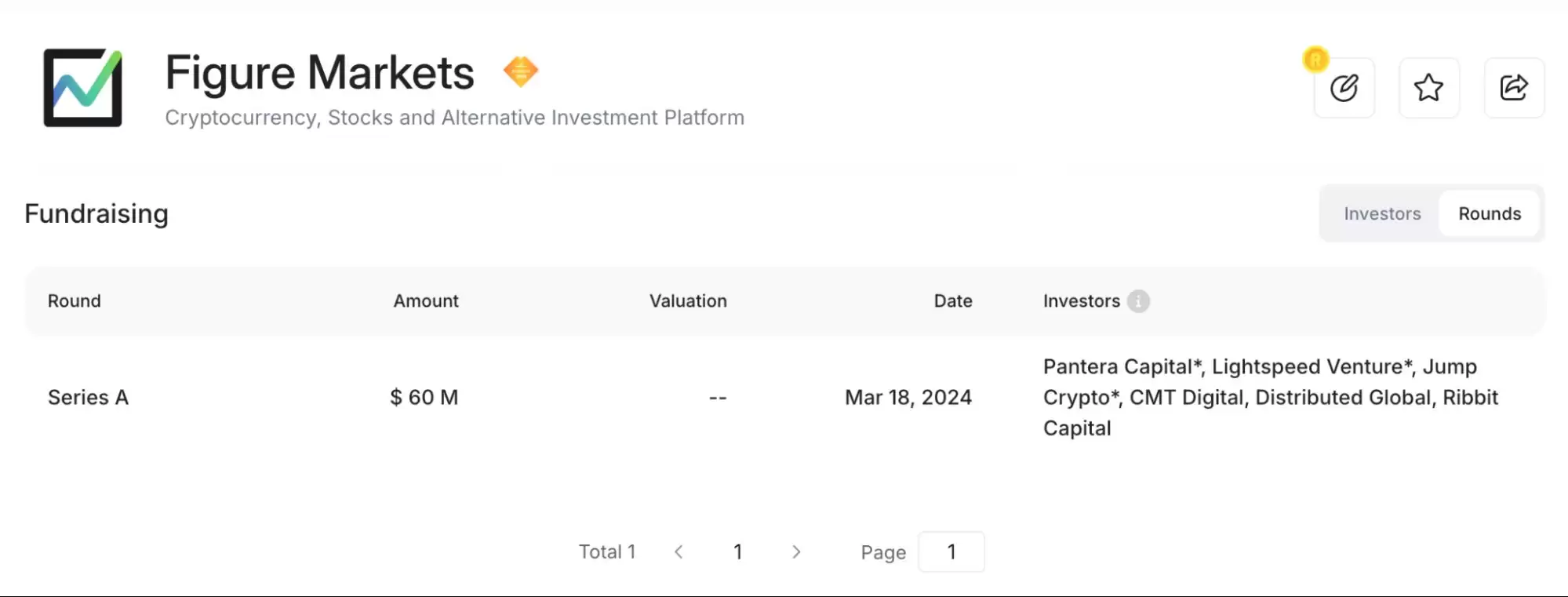Click the Series A round entry
Screen dimensions: 1568x597
point(88,398)
